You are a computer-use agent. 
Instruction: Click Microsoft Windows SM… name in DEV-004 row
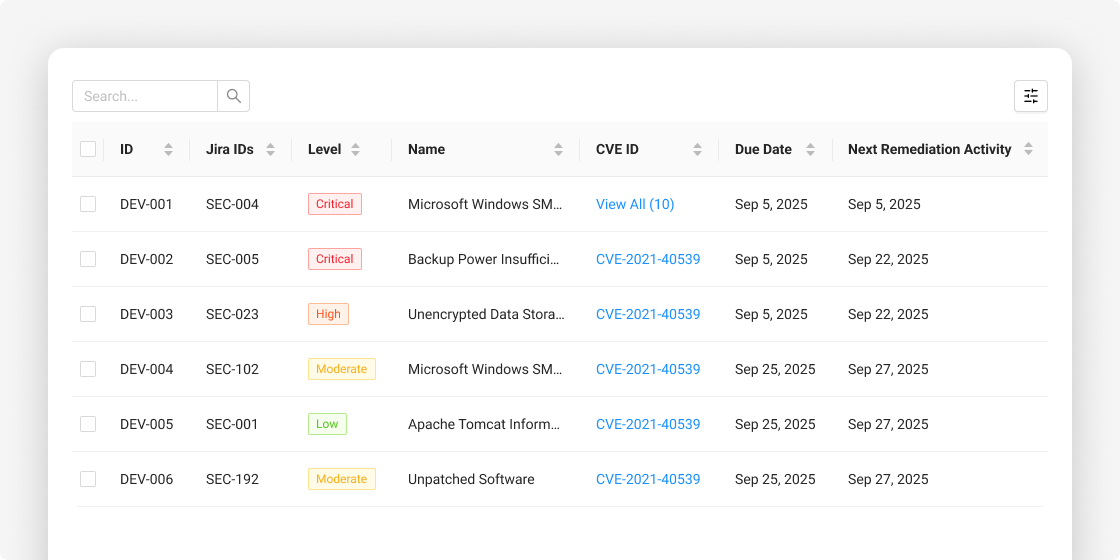[486, 369]
